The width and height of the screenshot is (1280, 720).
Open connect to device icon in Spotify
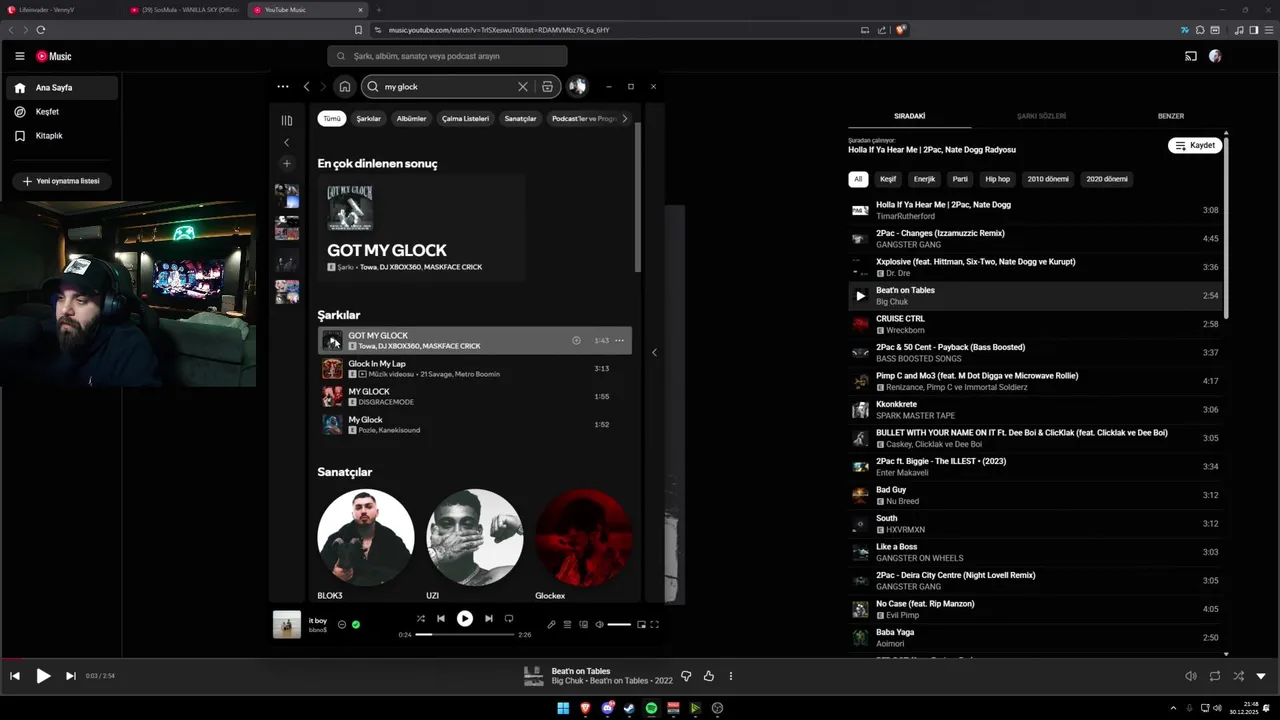coord(584,625)
